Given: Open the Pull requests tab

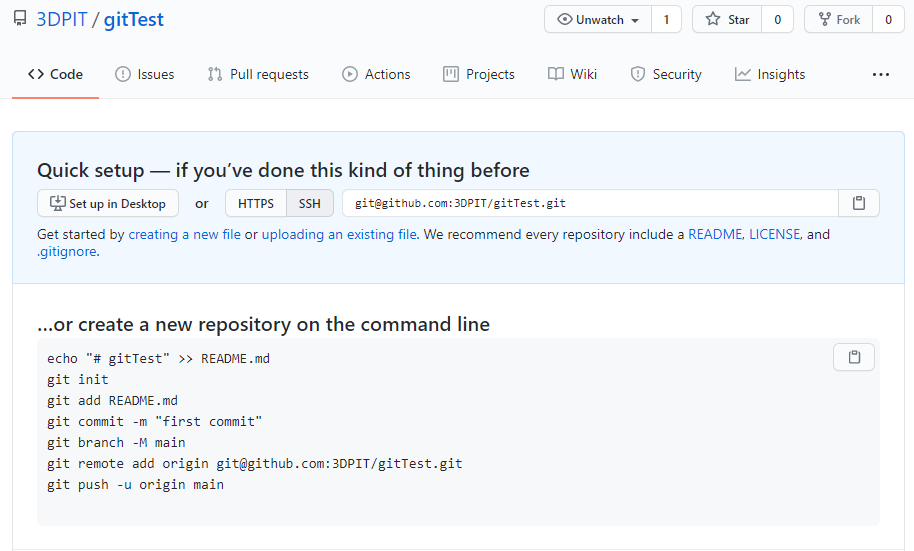Looking at the screenshot, I should click(x=258, y=74).
